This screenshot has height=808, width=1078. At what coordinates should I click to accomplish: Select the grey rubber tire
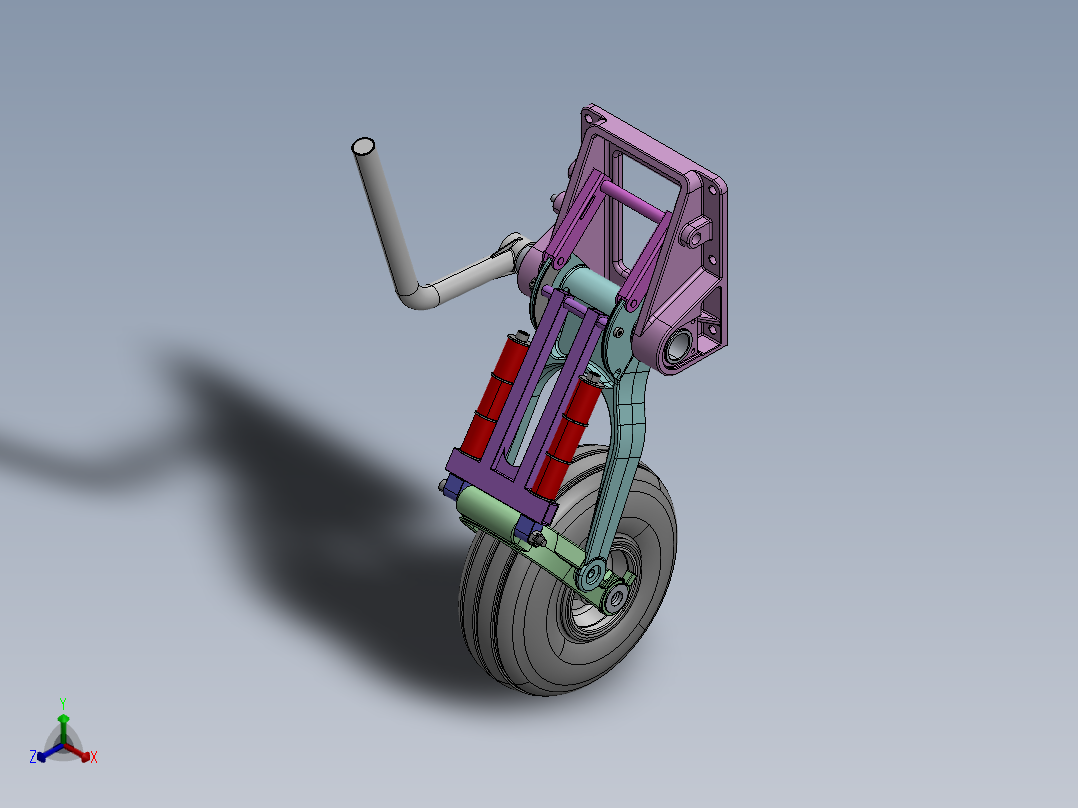(529, 619)
